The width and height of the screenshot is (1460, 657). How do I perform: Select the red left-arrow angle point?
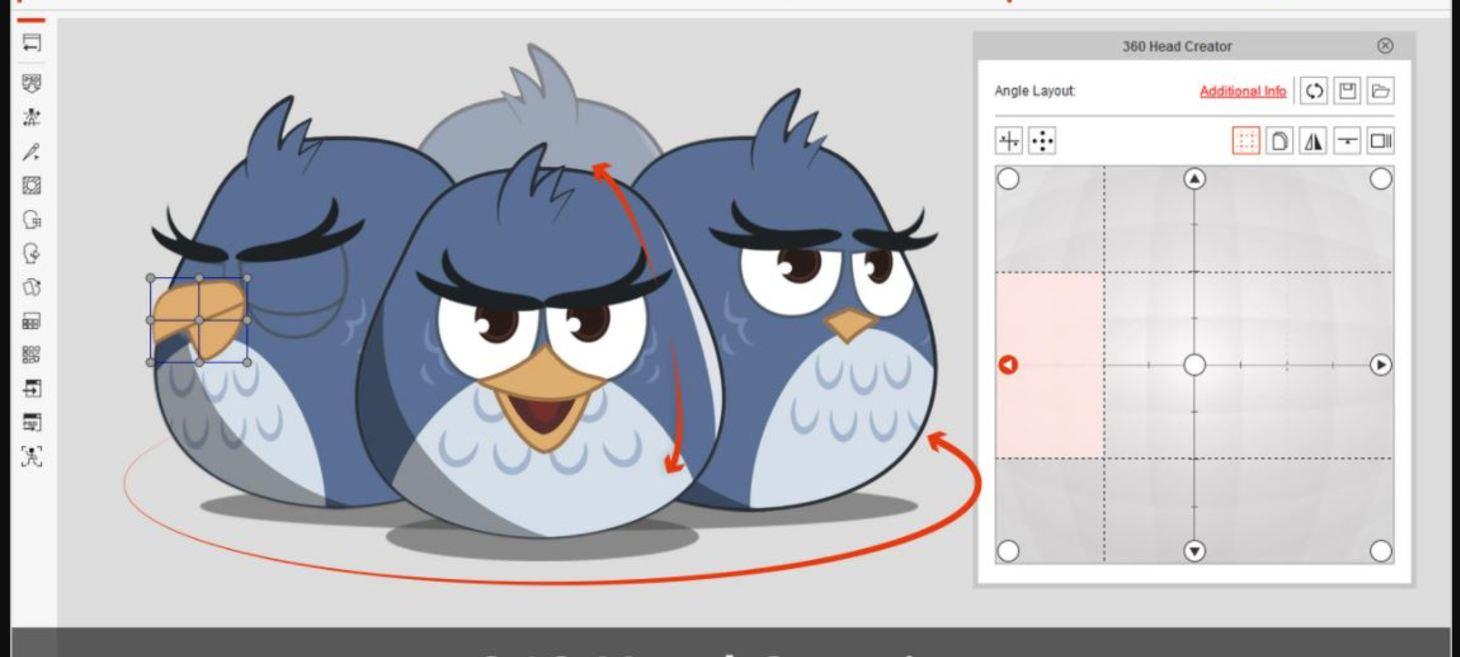[x=1008, y=365]
